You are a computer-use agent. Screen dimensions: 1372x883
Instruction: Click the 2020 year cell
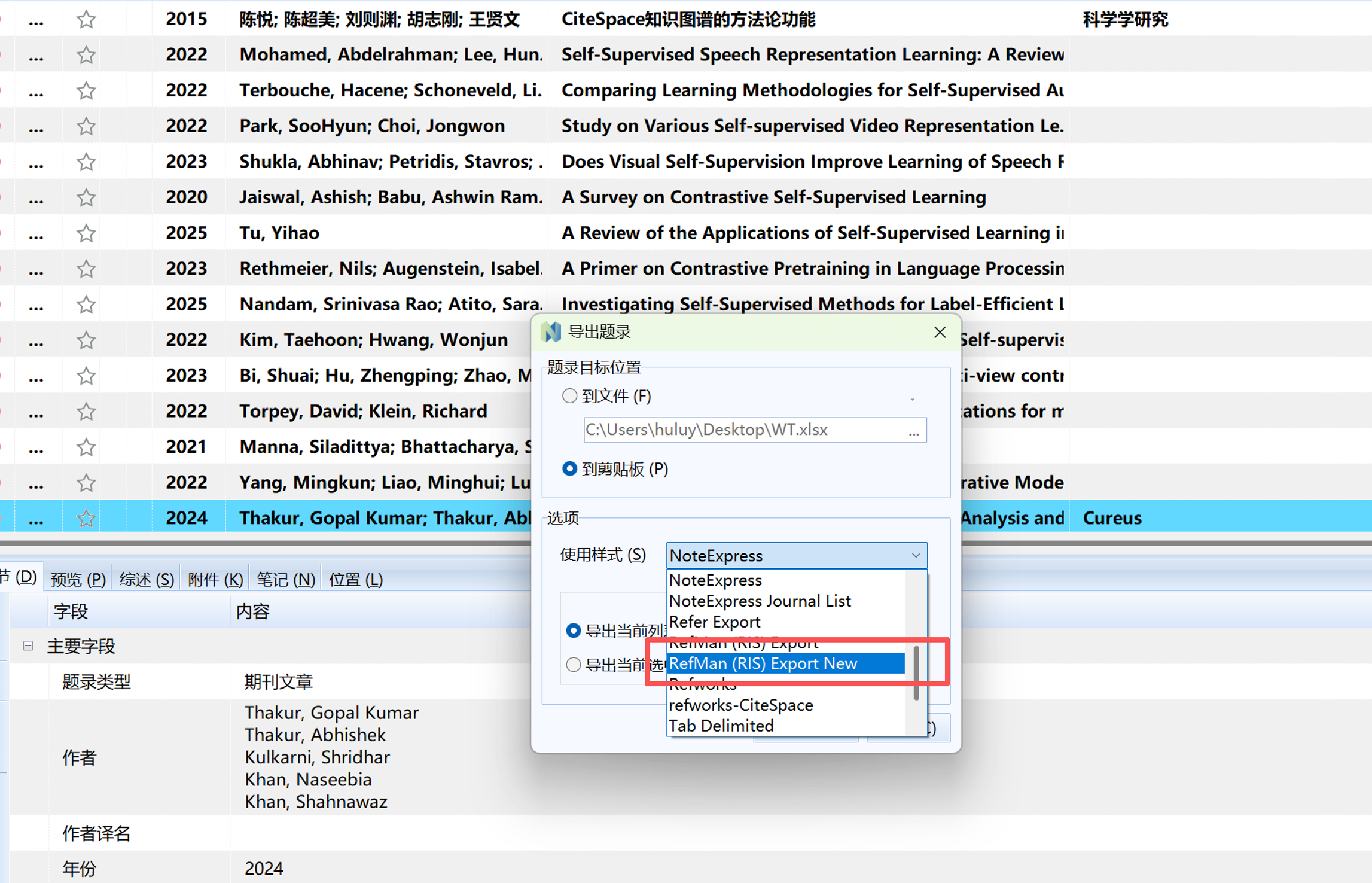[187, 197]
